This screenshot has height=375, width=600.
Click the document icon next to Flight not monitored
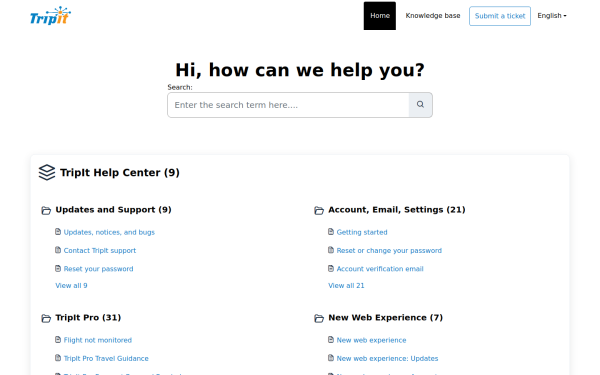(58, 339)
